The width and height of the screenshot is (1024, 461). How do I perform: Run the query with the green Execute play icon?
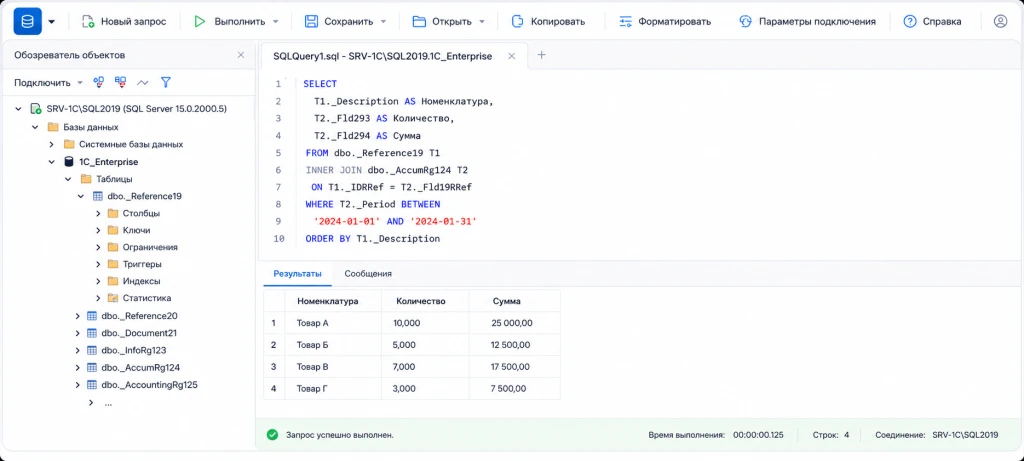pos(199,22)
